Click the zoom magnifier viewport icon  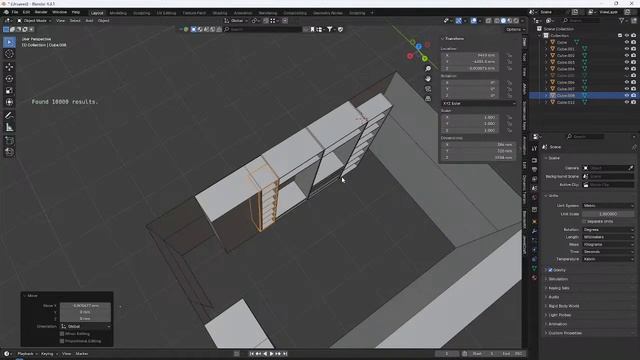point(428,69)
